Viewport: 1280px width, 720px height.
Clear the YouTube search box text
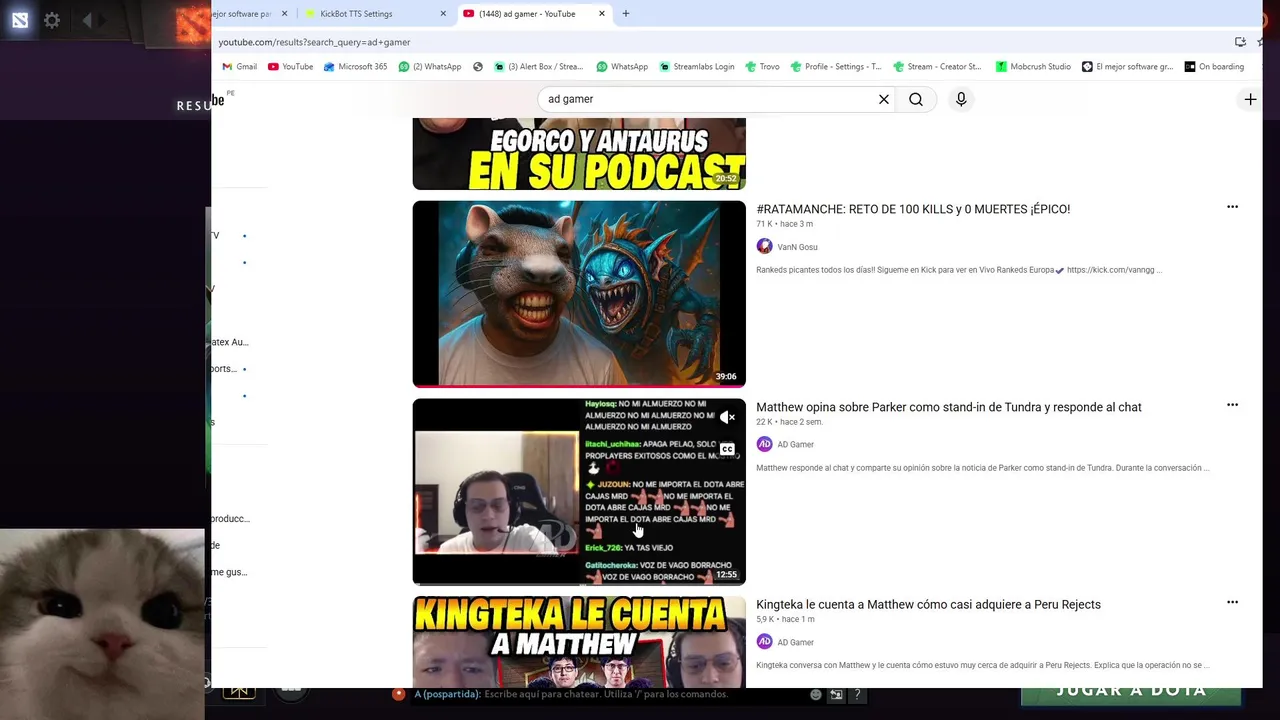click(x=884, y=99)
